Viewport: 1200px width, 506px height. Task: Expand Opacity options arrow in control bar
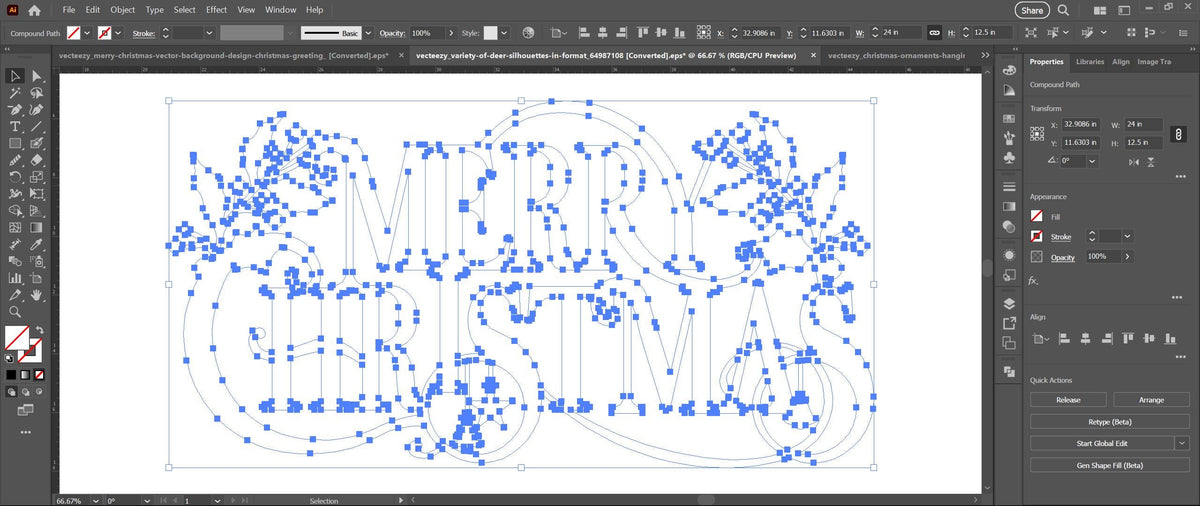point(451,33)
